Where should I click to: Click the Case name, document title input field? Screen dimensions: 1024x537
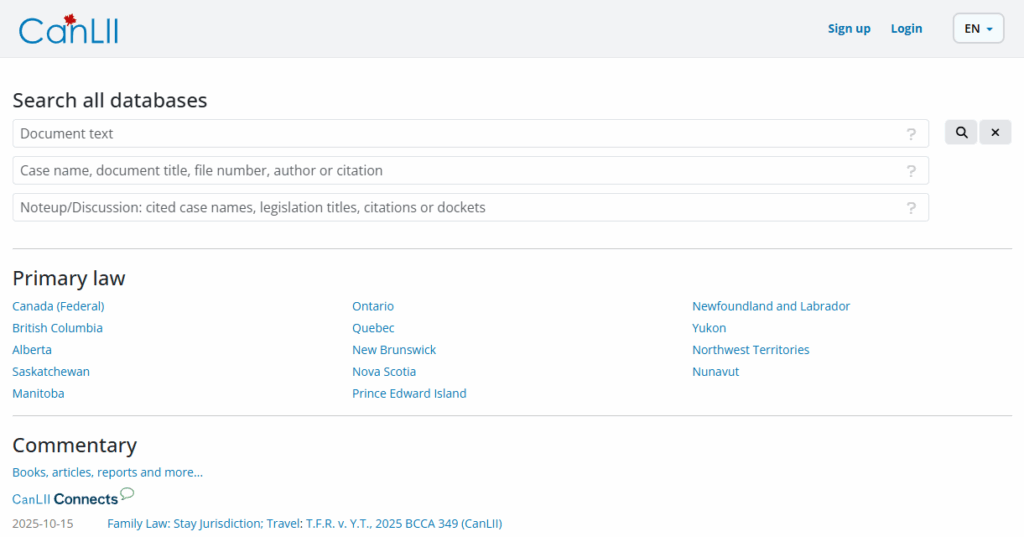[x=455, y=171]
